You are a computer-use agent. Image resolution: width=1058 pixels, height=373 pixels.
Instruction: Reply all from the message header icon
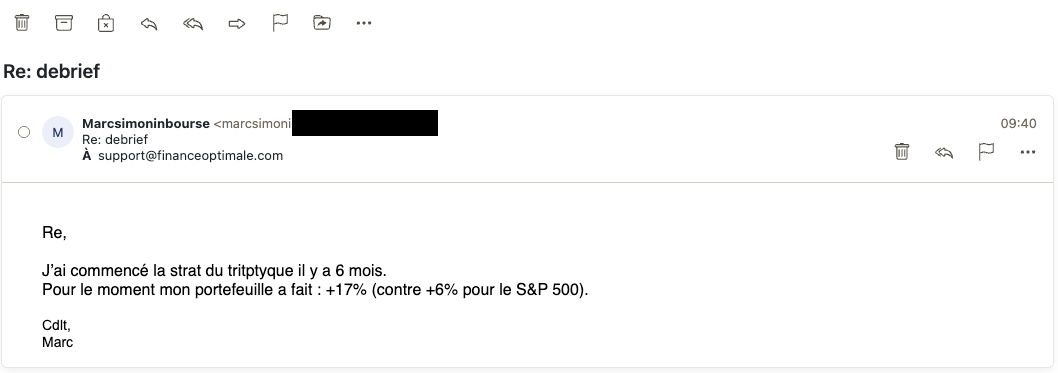[x=944, y=153]
